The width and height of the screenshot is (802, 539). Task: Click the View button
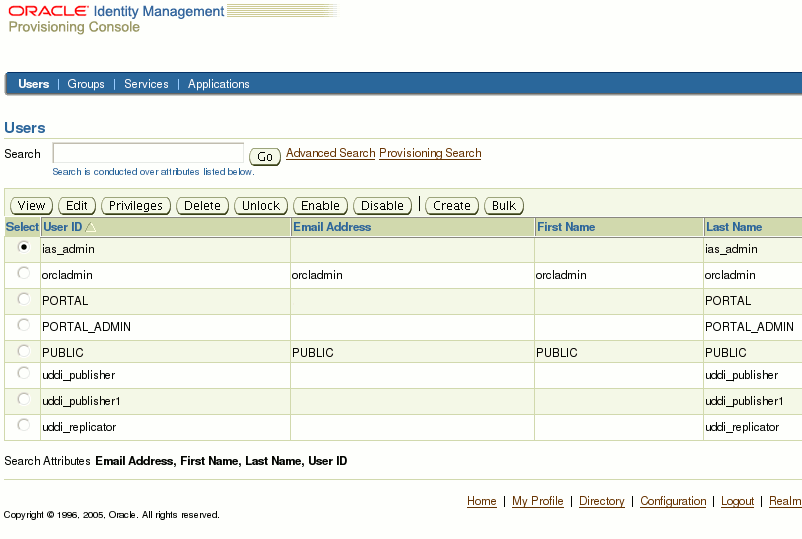coord(31,206)
